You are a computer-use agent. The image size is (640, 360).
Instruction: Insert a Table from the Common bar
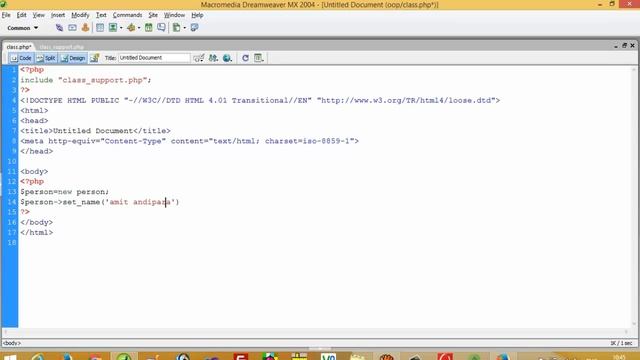(100, 28)
